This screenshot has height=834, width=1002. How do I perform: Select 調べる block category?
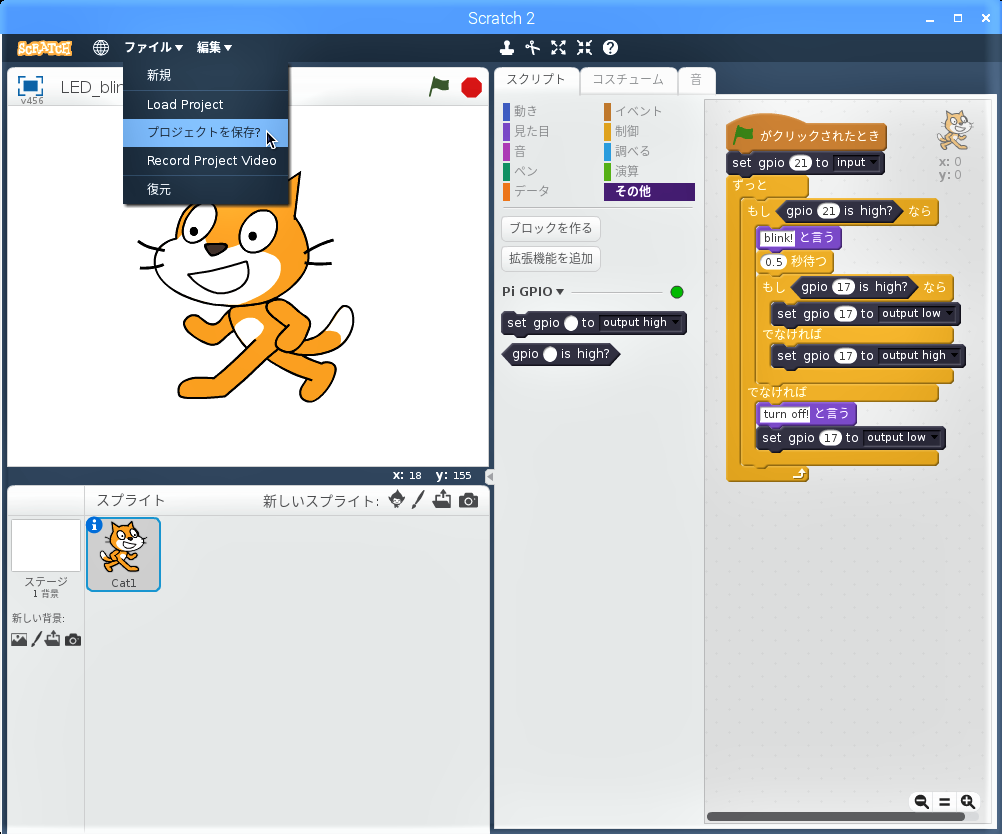[x=649, y=151]
